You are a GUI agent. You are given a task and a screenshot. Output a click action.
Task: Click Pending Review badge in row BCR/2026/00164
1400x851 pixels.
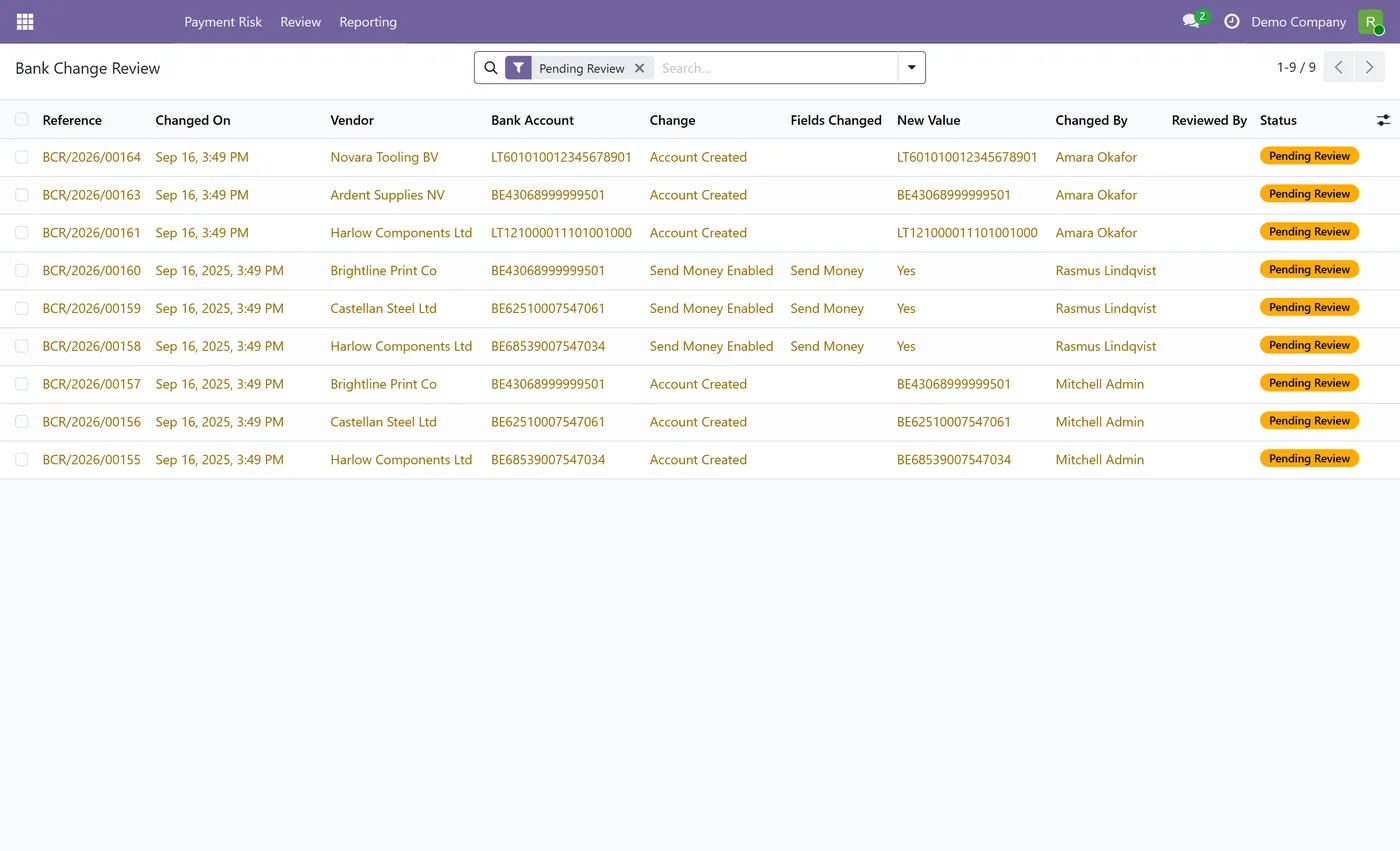click(x=1309, y=156)
